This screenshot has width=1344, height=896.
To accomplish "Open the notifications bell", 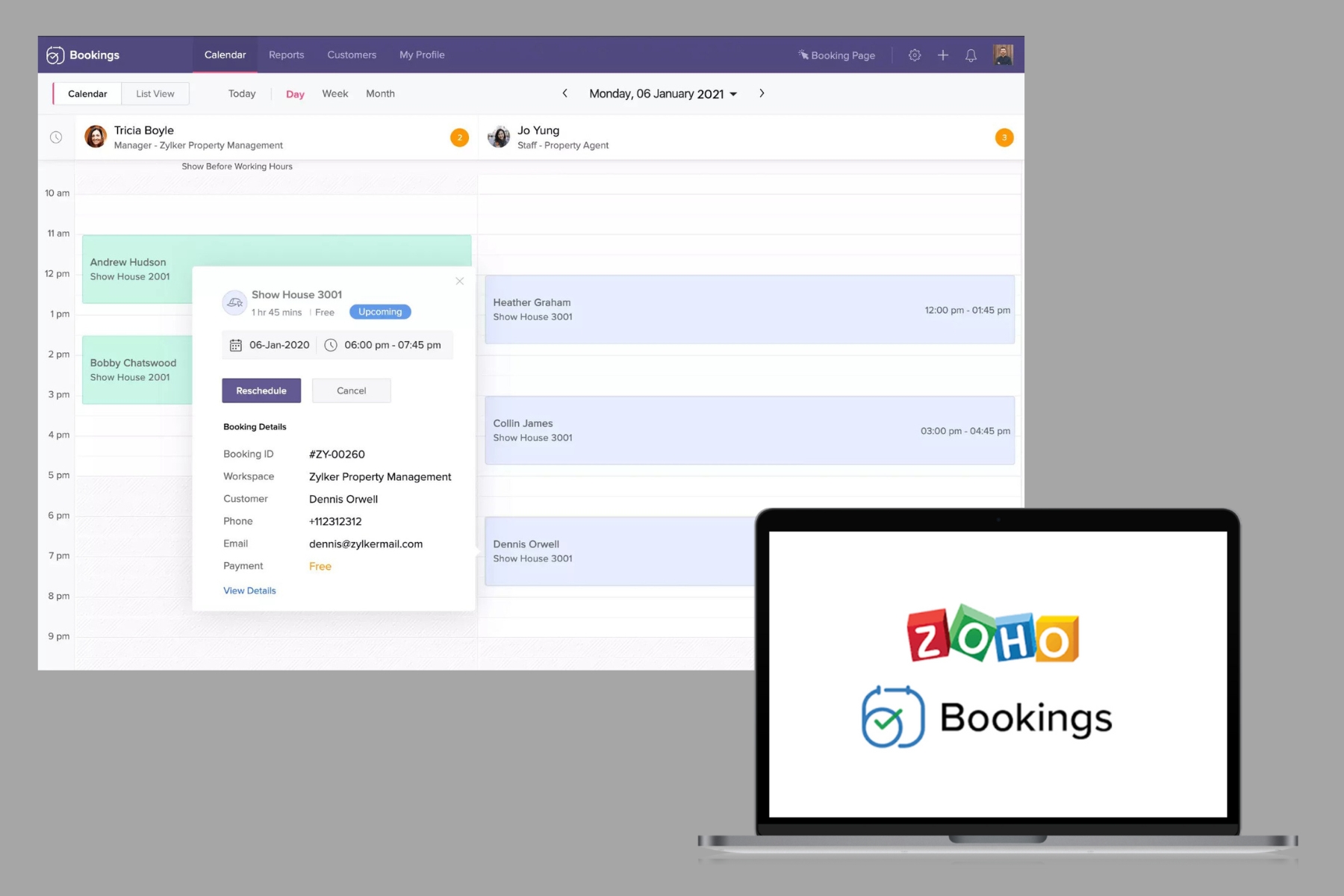I will coord(971,55).
